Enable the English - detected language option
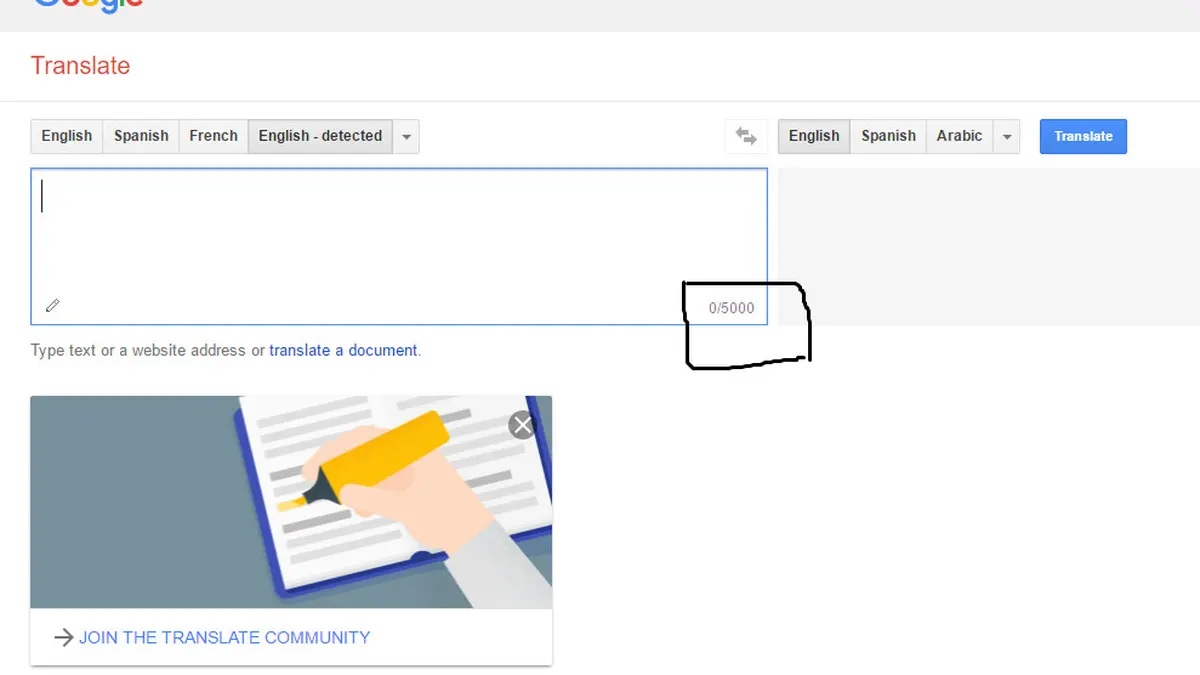This screenshot has height=675, width=1200. tap(320, 136)
